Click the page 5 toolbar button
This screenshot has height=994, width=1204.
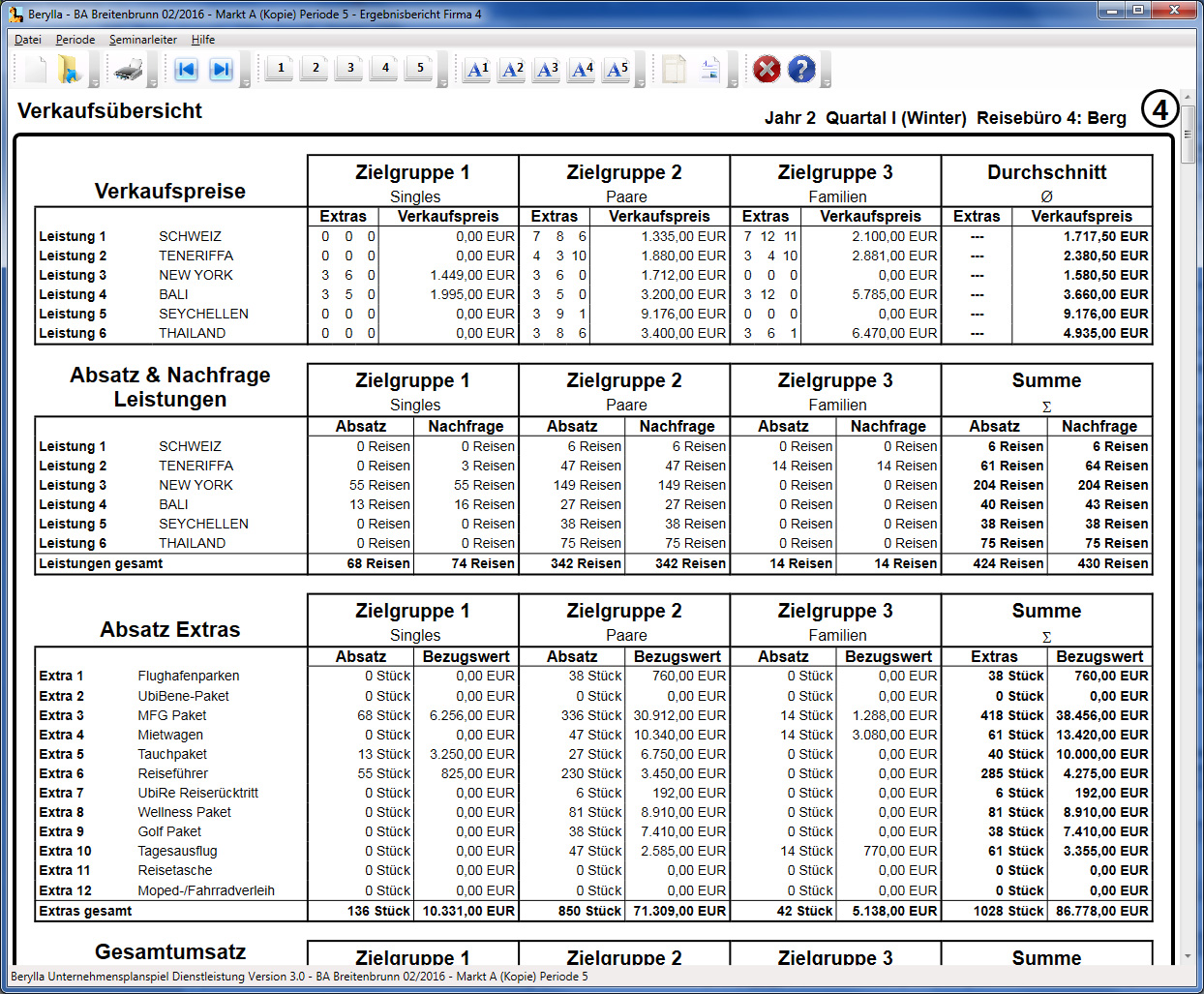(420, 68)
